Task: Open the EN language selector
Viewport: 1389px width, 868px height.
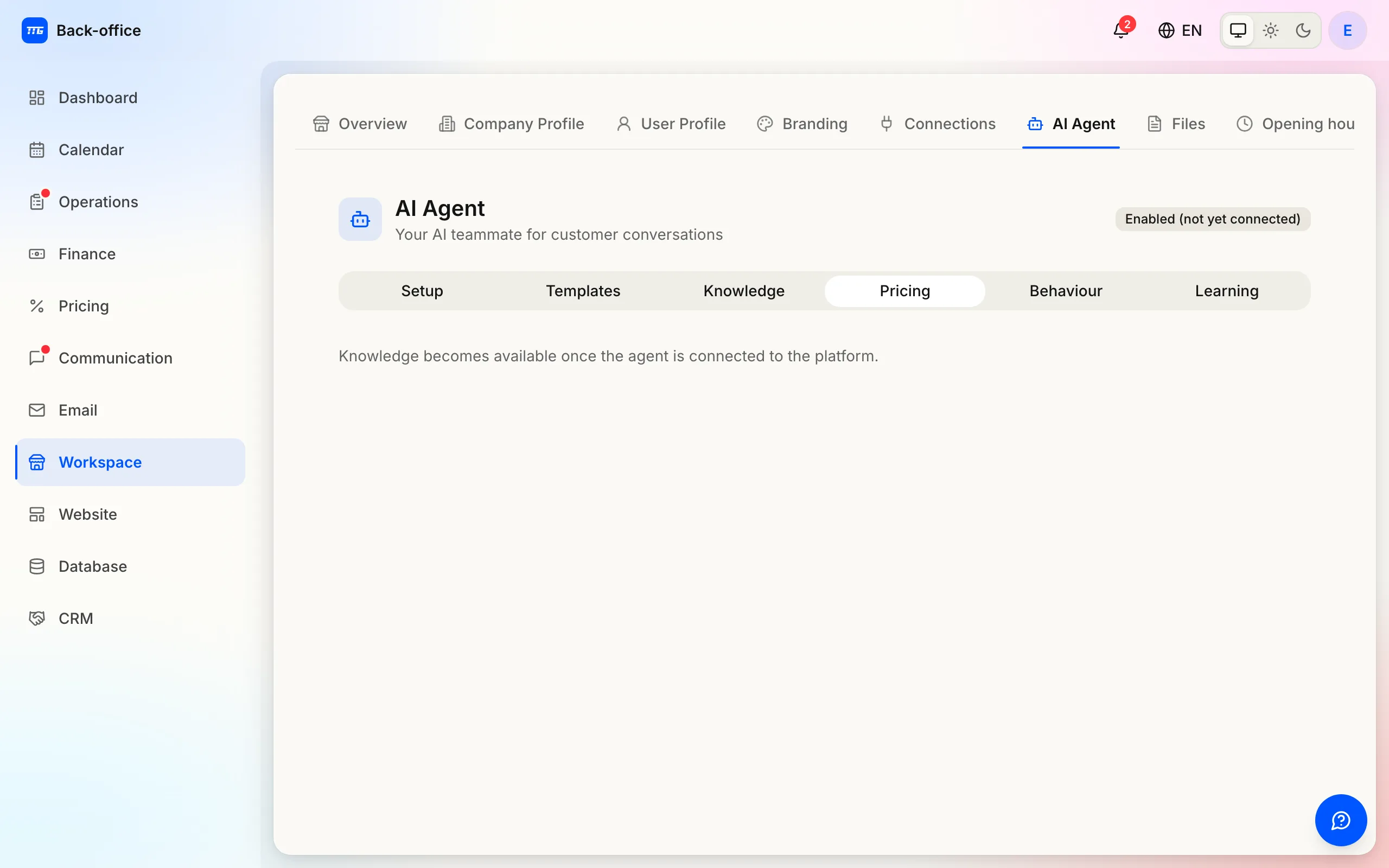Action: click(1180, 30)
